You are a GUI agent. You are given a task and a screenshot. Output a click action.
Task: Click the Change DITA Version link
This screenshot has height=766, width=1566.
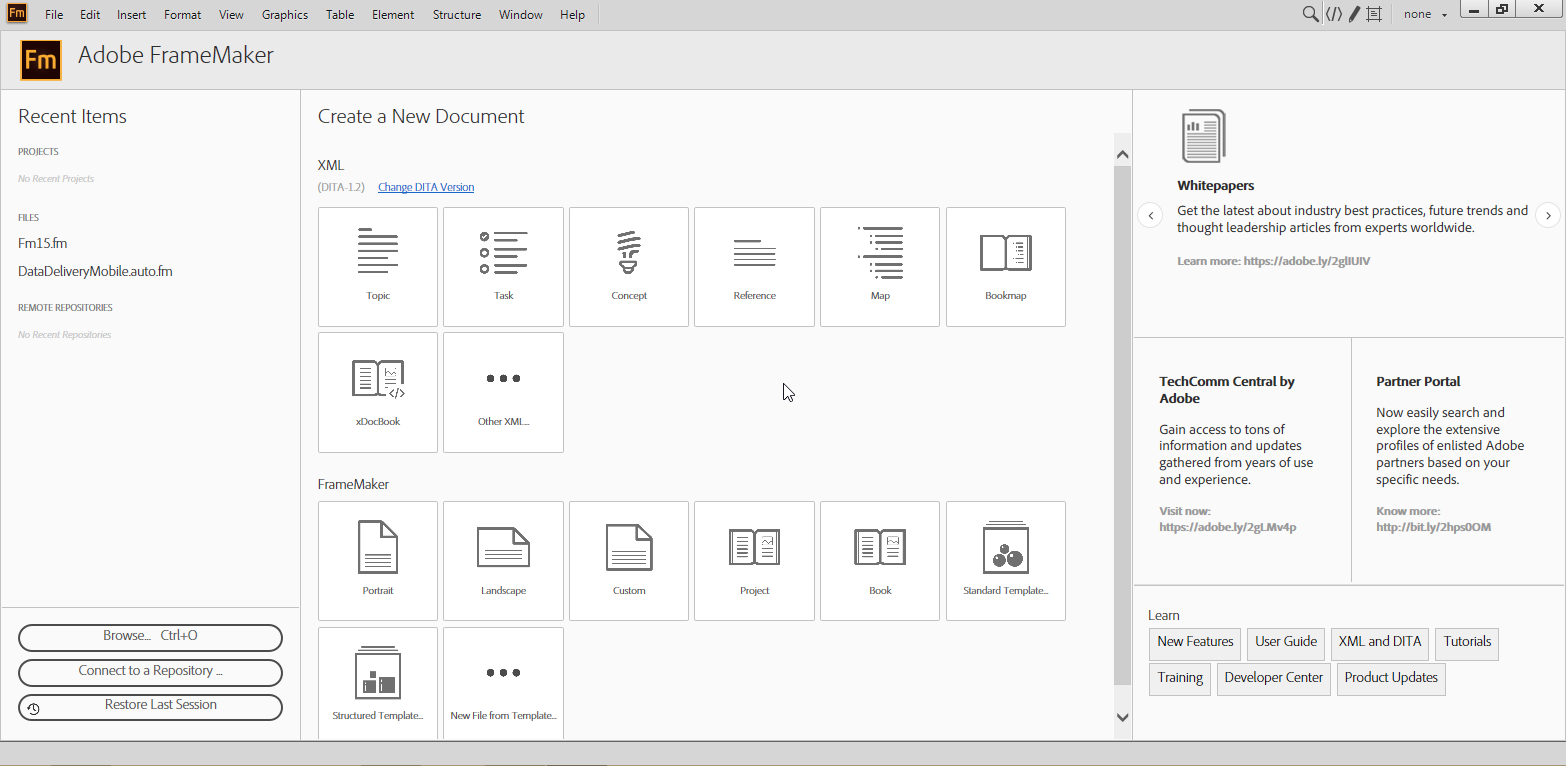426,187
